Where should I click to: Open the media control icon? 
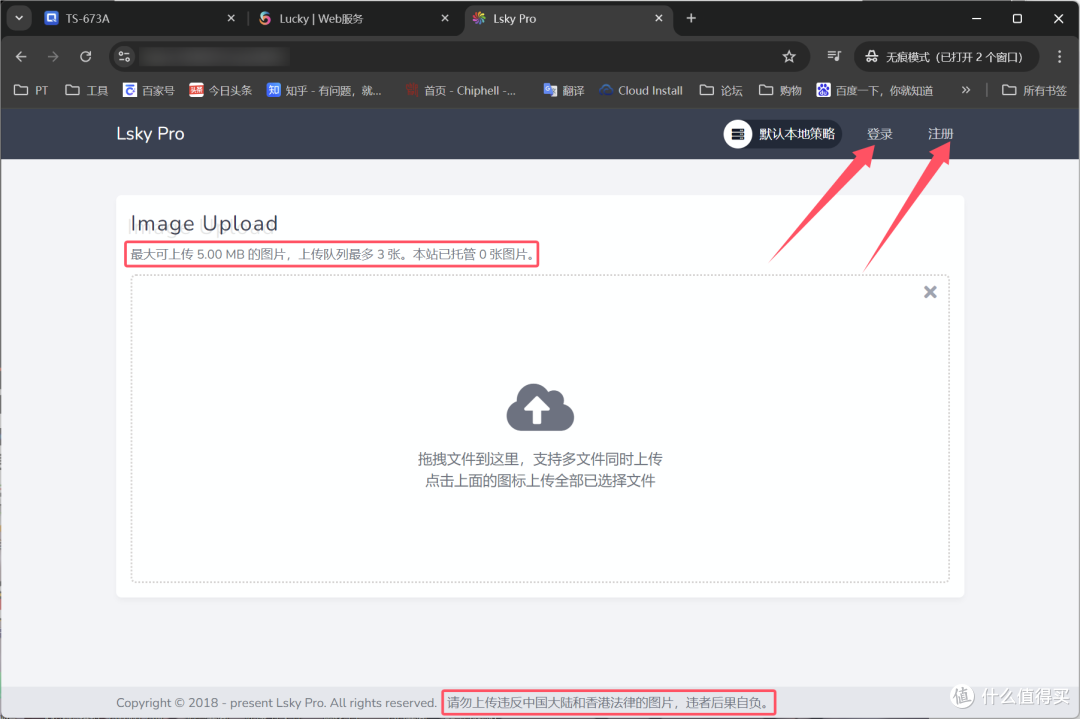[834, 56]
